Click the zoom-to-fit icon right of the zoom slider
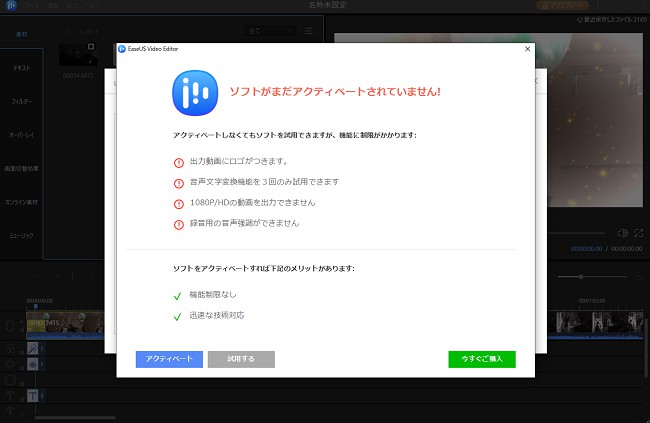This screenshot has width=650, height=423. point(638,276)
